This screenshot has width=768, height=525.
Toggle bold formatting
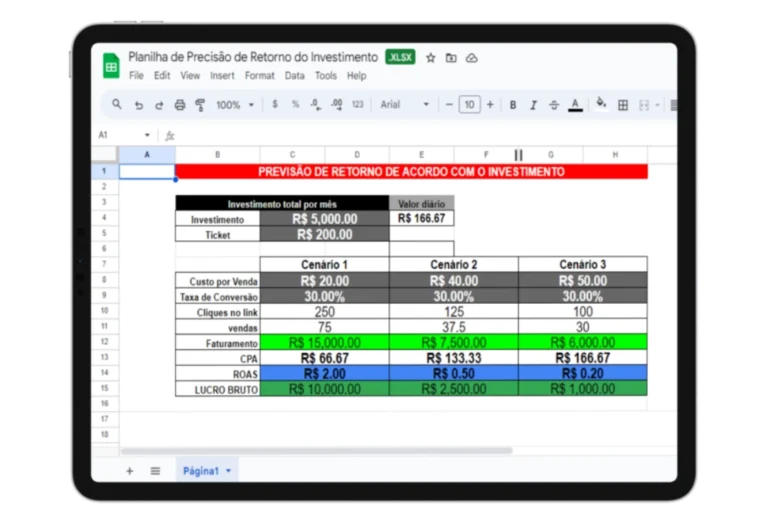pos(513,105)
